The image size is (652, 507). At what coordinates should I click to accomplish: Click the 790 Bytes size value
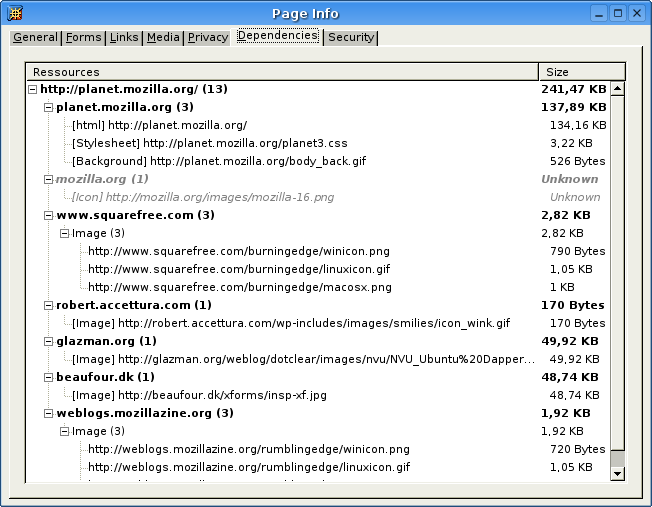(578, 251)
